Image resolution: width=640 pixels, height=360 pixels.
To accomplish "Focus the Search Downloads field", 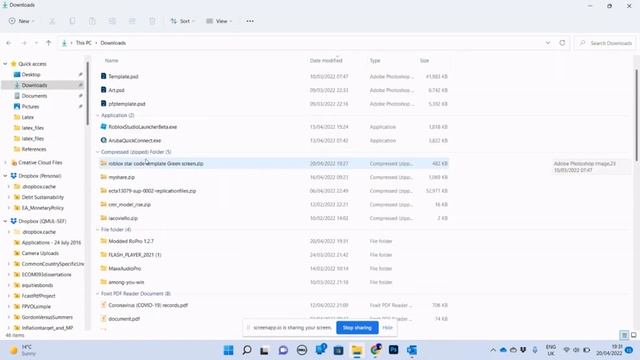I will click(605, 43).
